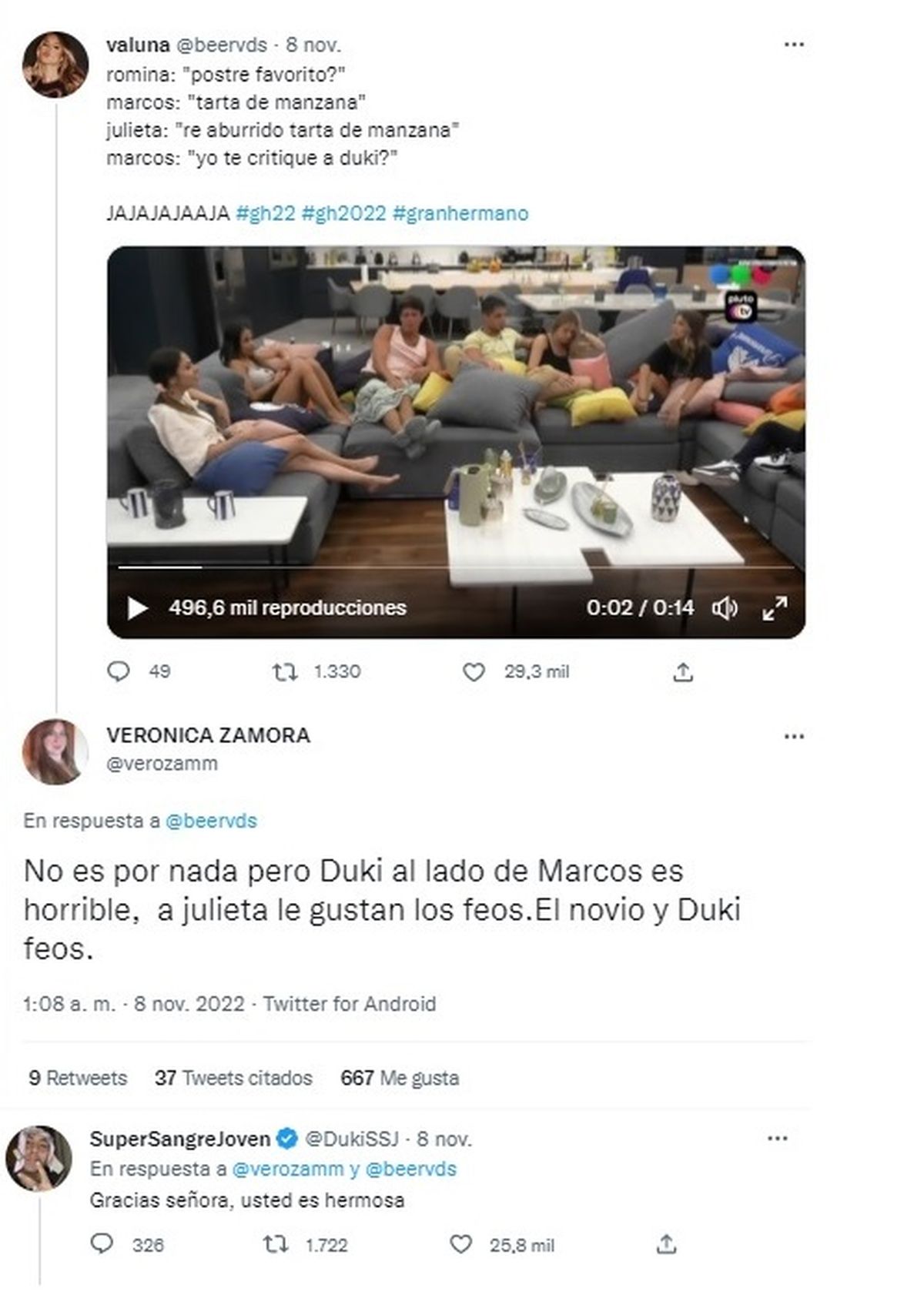The width and height of the screenshot is (924, 1298).
Task: Retweet valuna's tweet
Action: coord(285,672)
